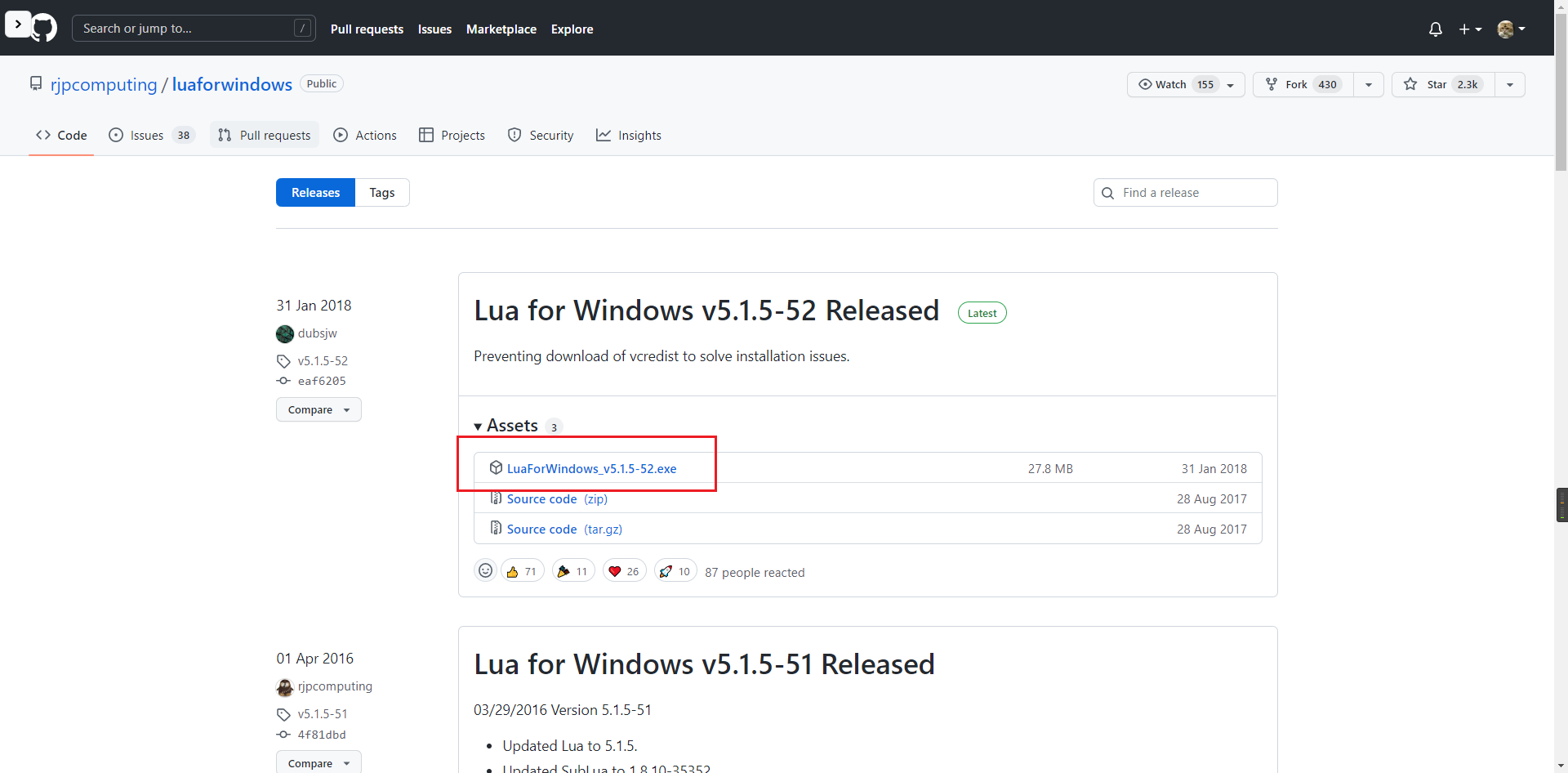Download LuaForWindows_v5.1.5-52.exe
The height and width of the screenshot is (773, 1568).
point(591,468)
